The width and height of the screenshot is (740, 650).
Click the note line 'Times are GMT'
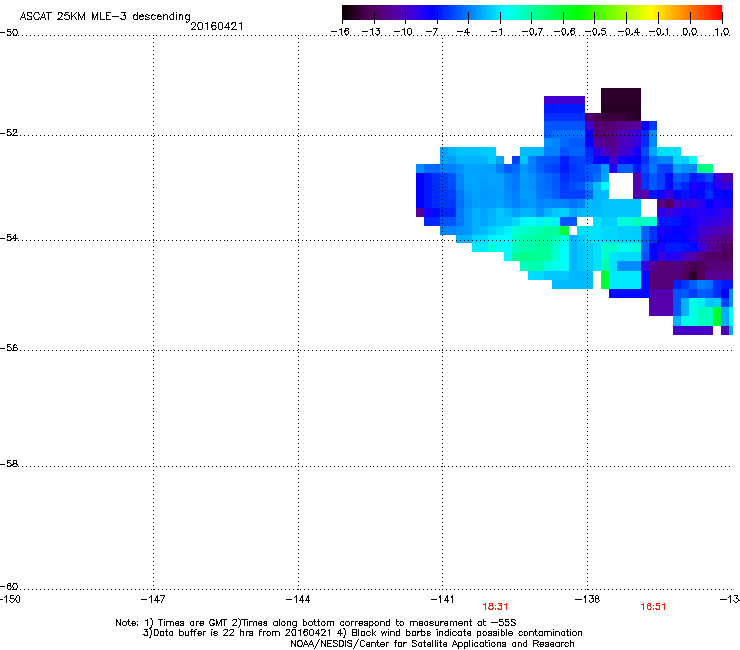316,623
